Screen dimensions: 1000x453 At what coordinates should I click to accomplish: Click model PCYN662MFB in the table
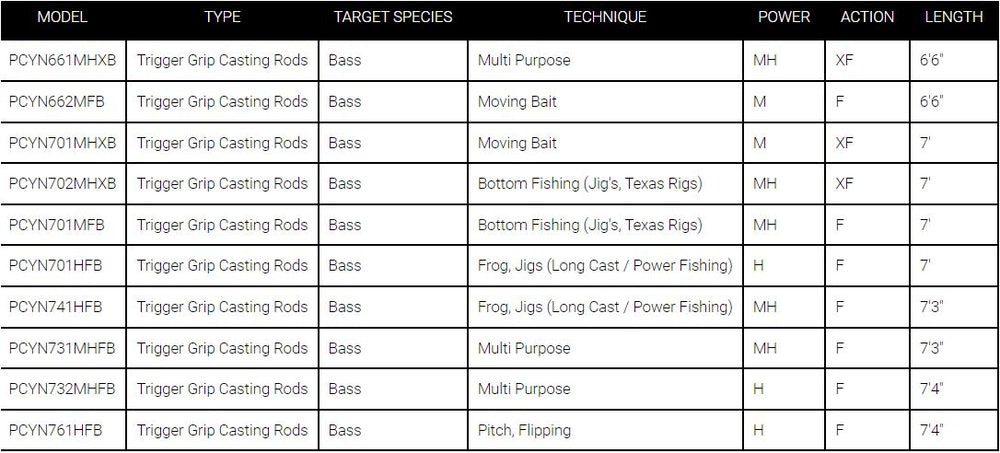point(56,102)
